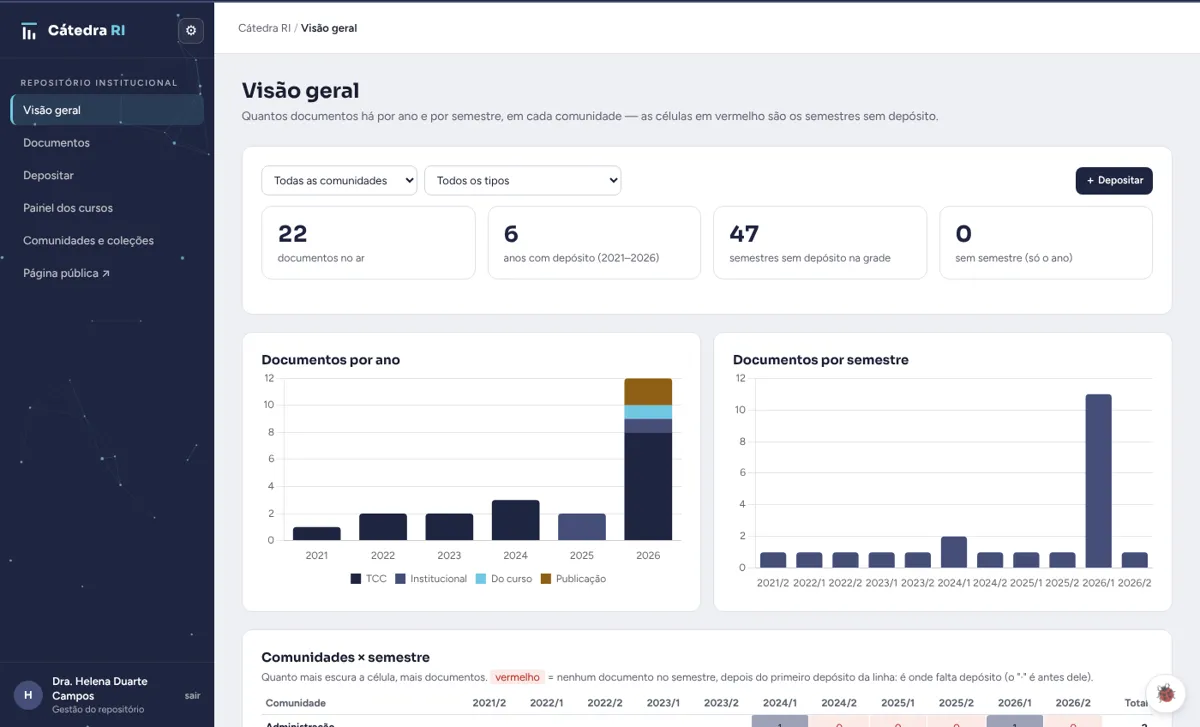Click the 2024/1 bar in the semester chart

[x=954, y=552]
